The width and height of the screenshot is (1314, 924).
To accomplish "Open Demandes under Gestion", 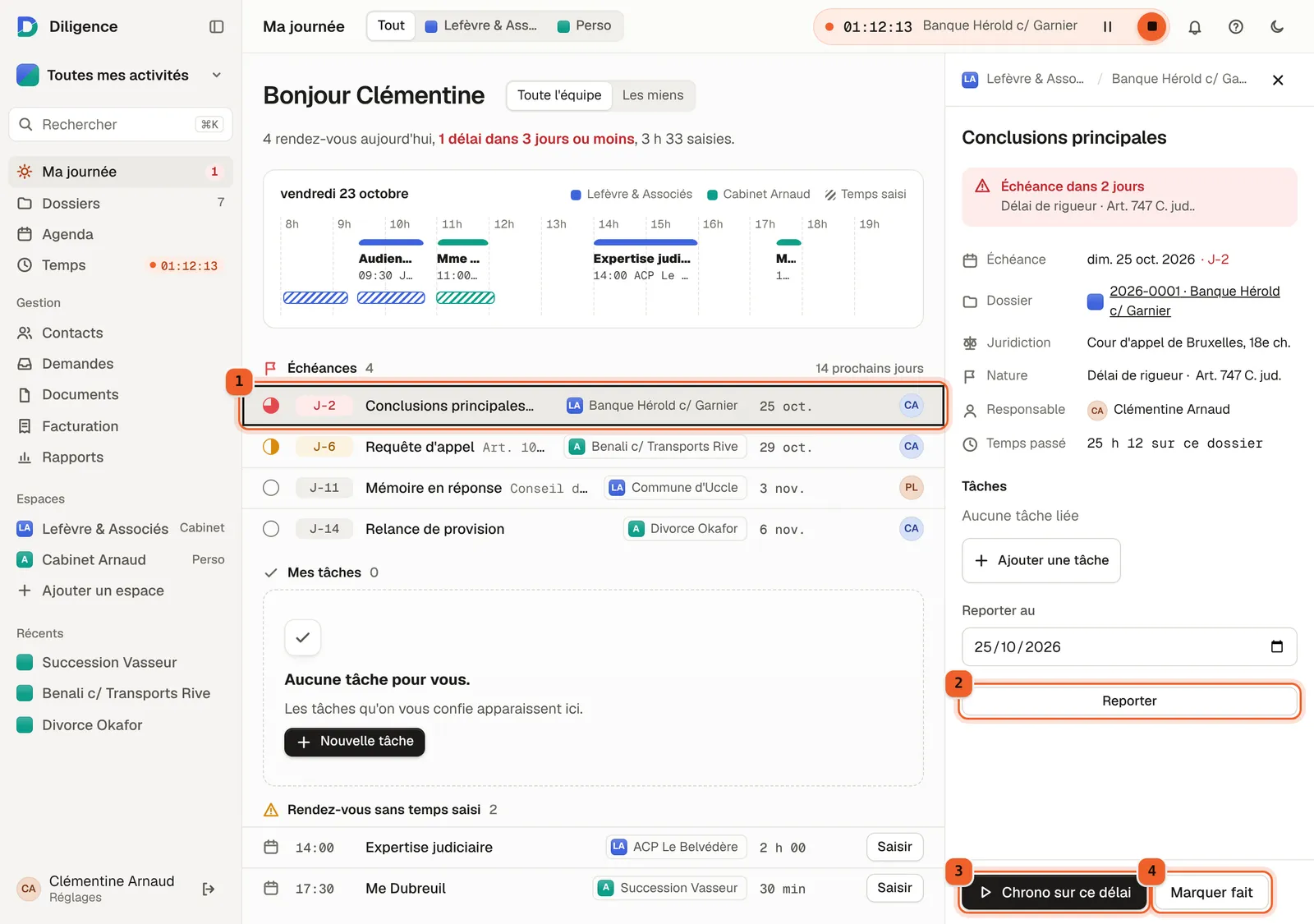I will click(121, 364).
